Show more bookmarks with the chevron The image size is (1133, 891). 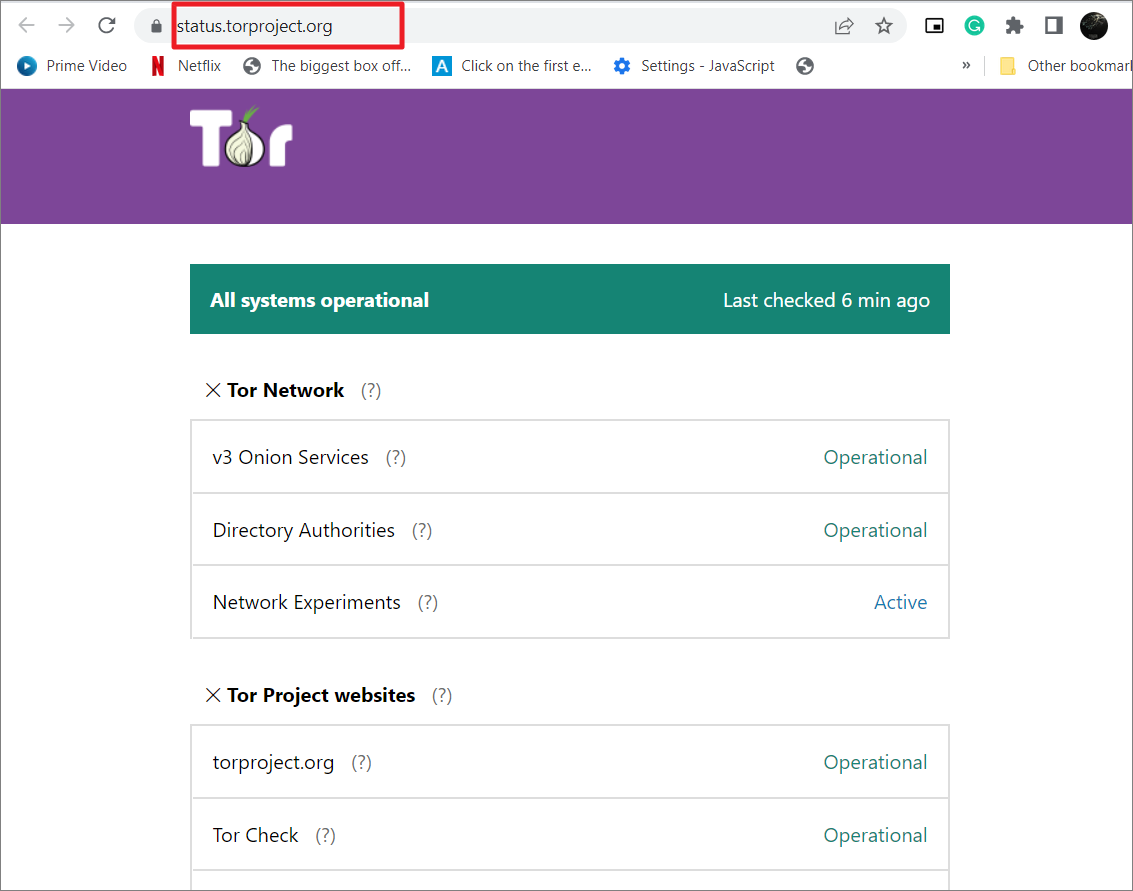966,66
